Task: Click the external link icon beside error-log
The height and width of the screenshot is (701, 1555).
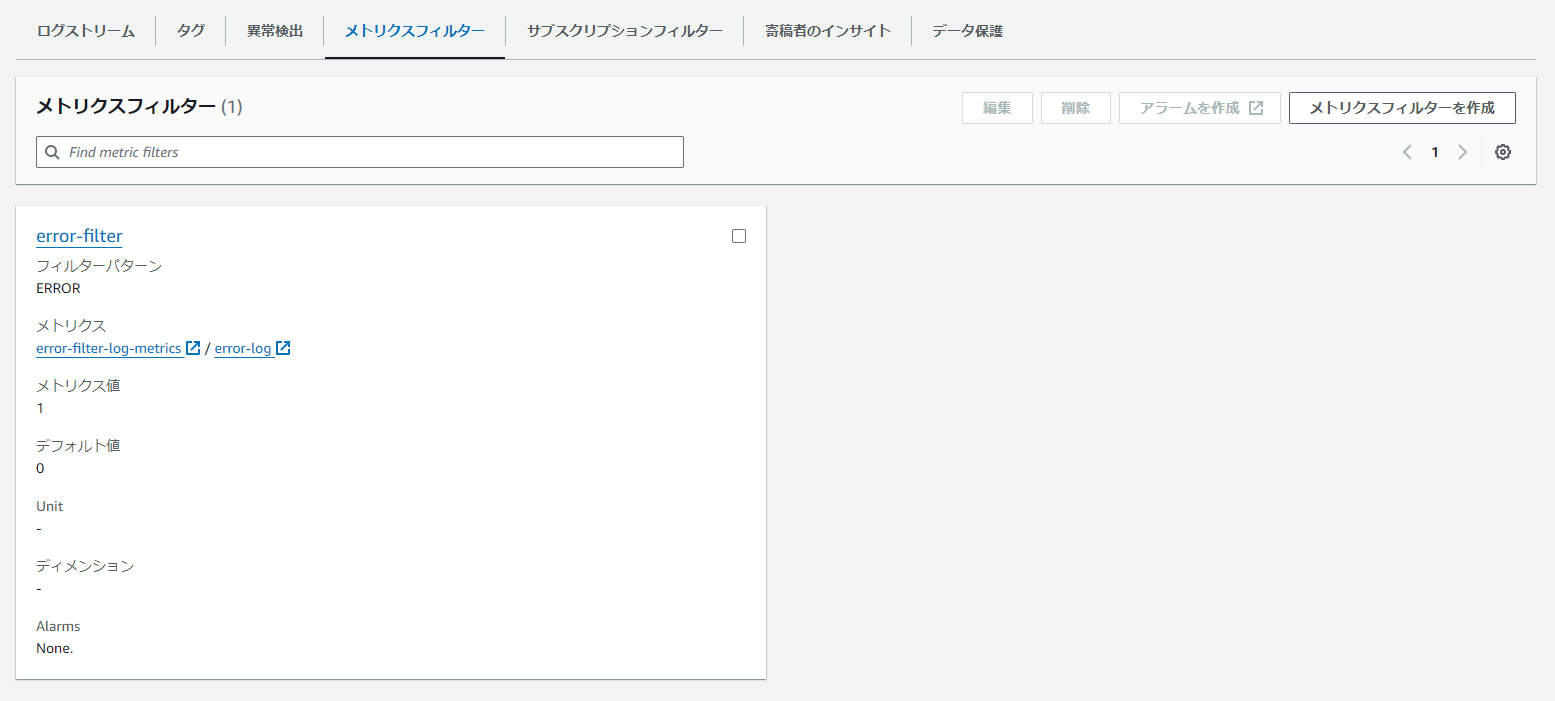Action: pos(283,348)
